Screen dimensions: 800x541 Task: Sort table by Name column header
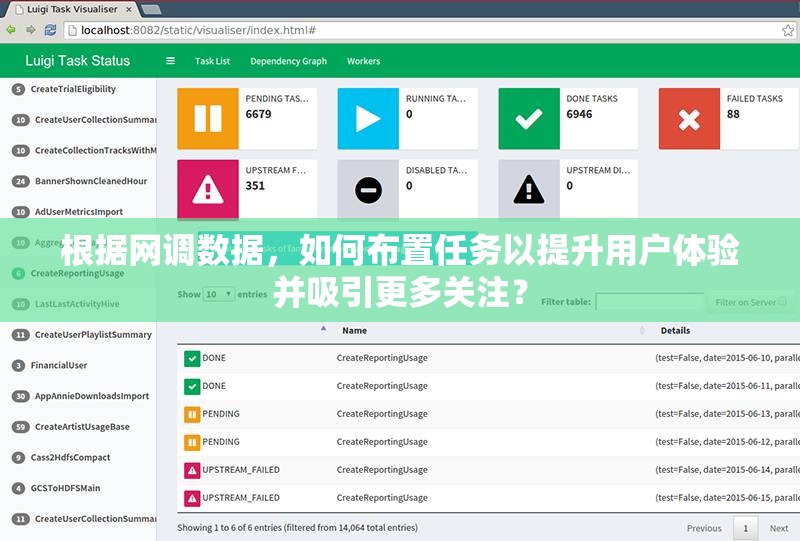[355, 330]
